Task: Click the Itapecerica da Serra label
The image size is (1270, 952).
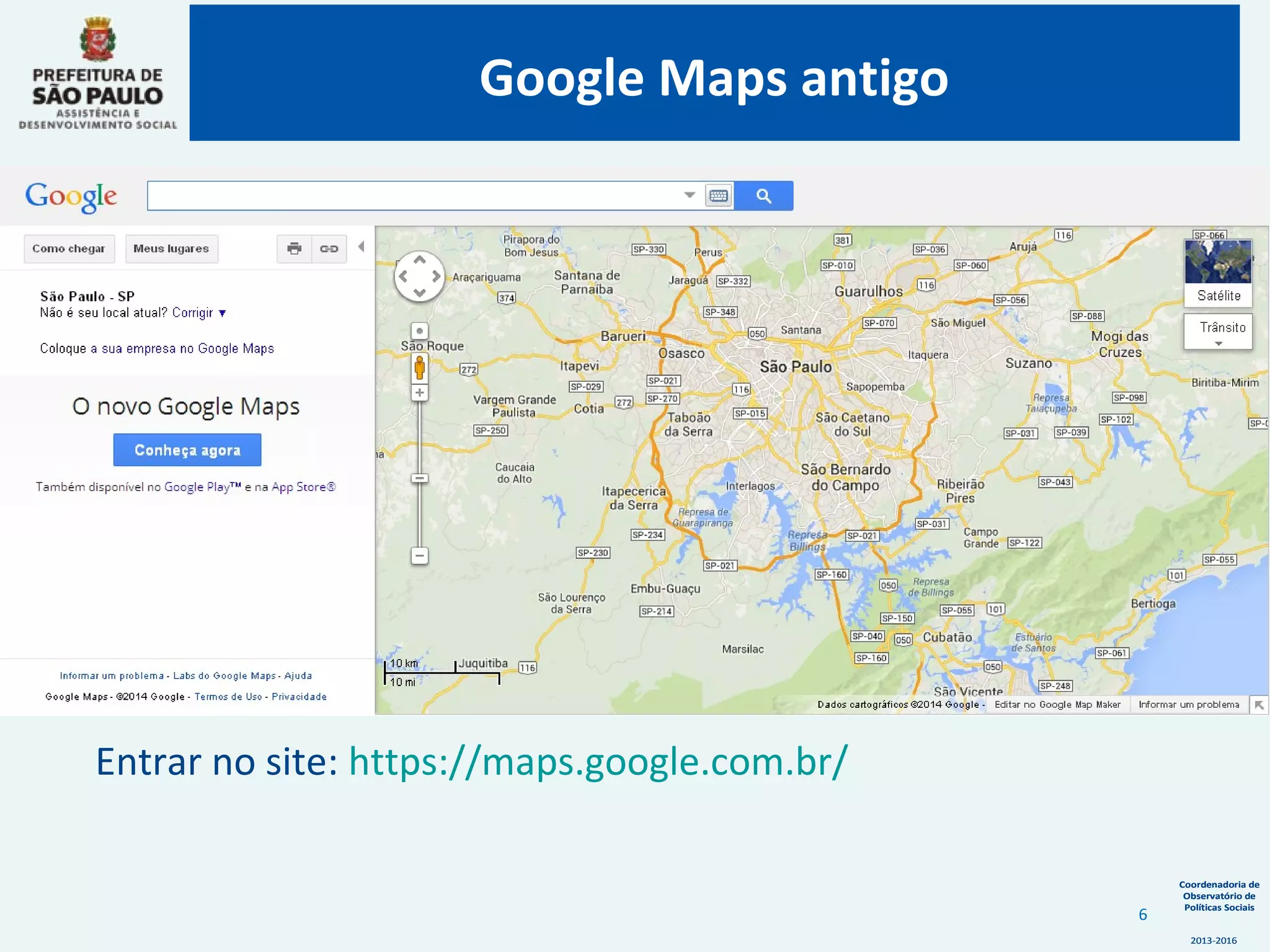Action: (633, 498)
